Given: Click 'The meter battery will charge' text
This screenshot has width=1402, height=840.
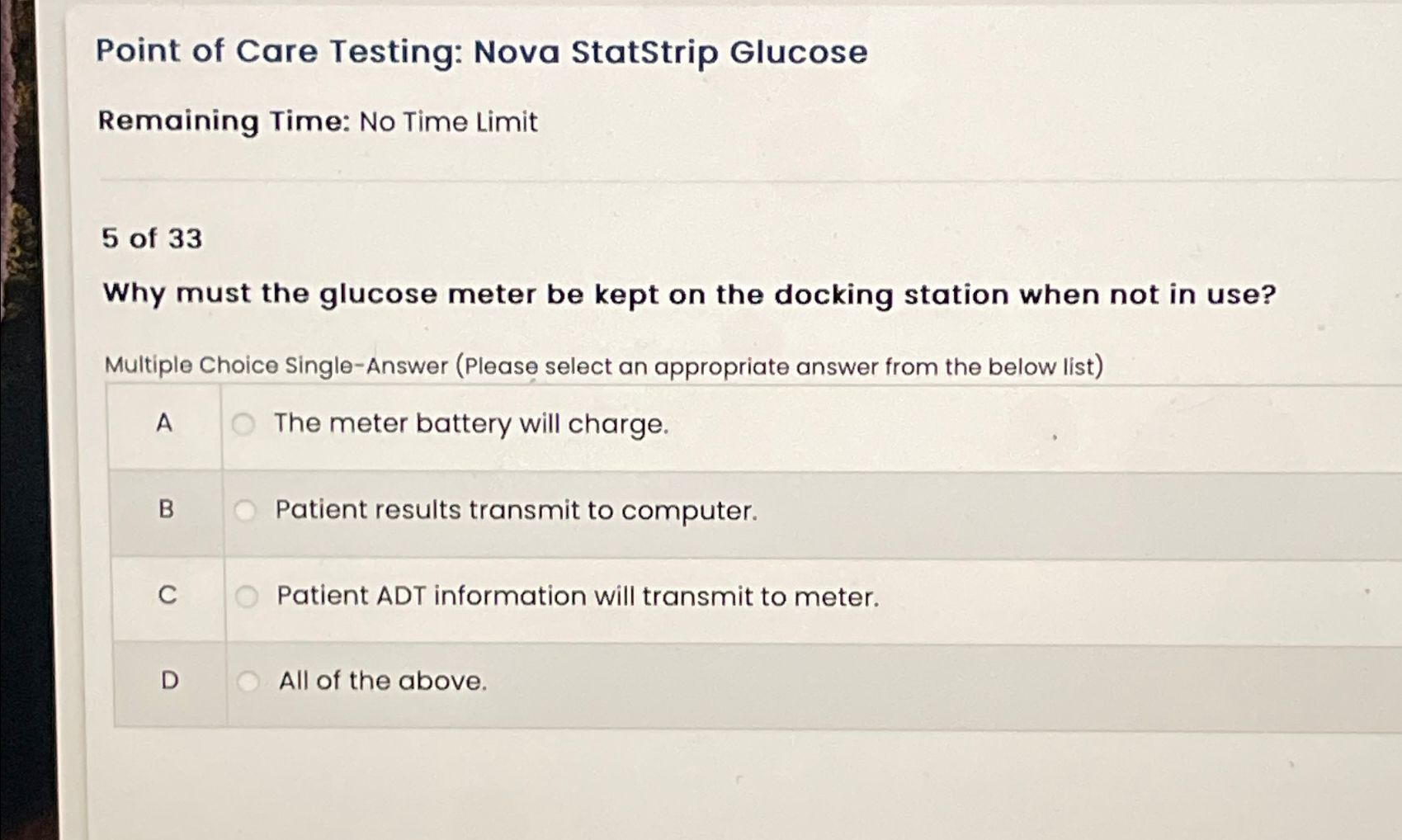Looking at the screenshot, I should tap(470, 424).
